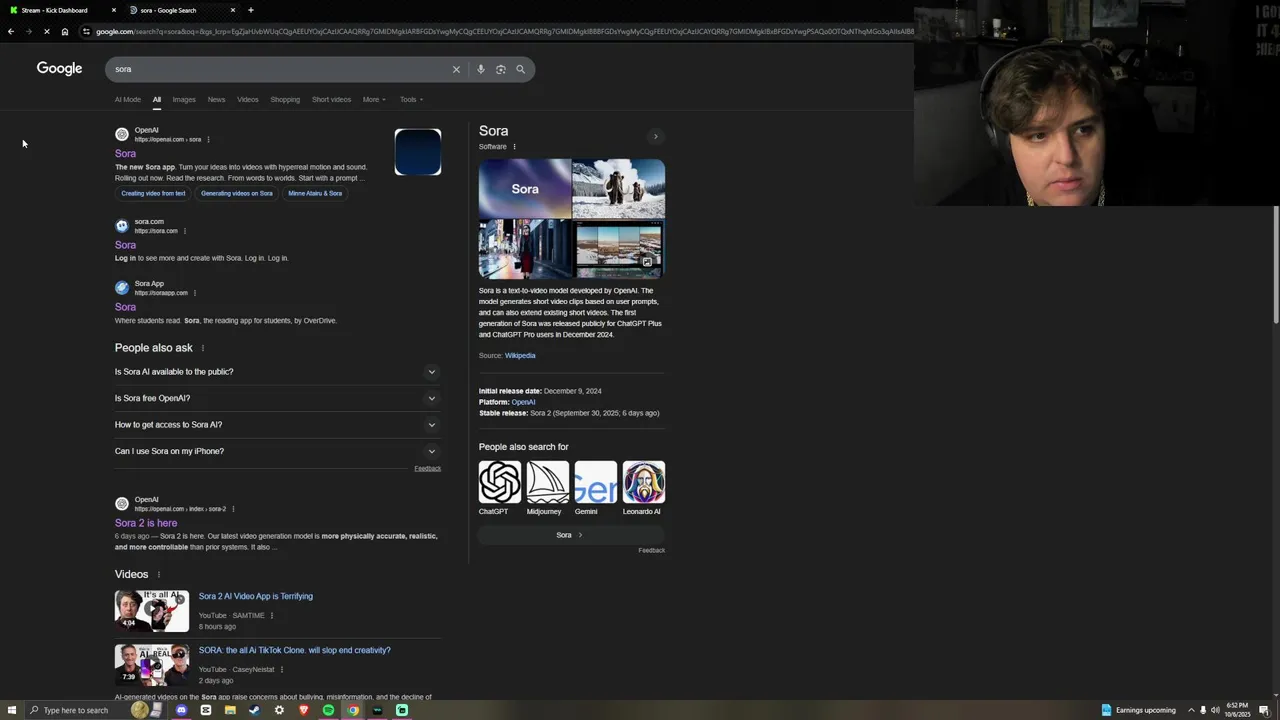Open the OpenAI Sora result link
The width and height of the screenshot is (1280, 720).
click(x=125, y=154)
